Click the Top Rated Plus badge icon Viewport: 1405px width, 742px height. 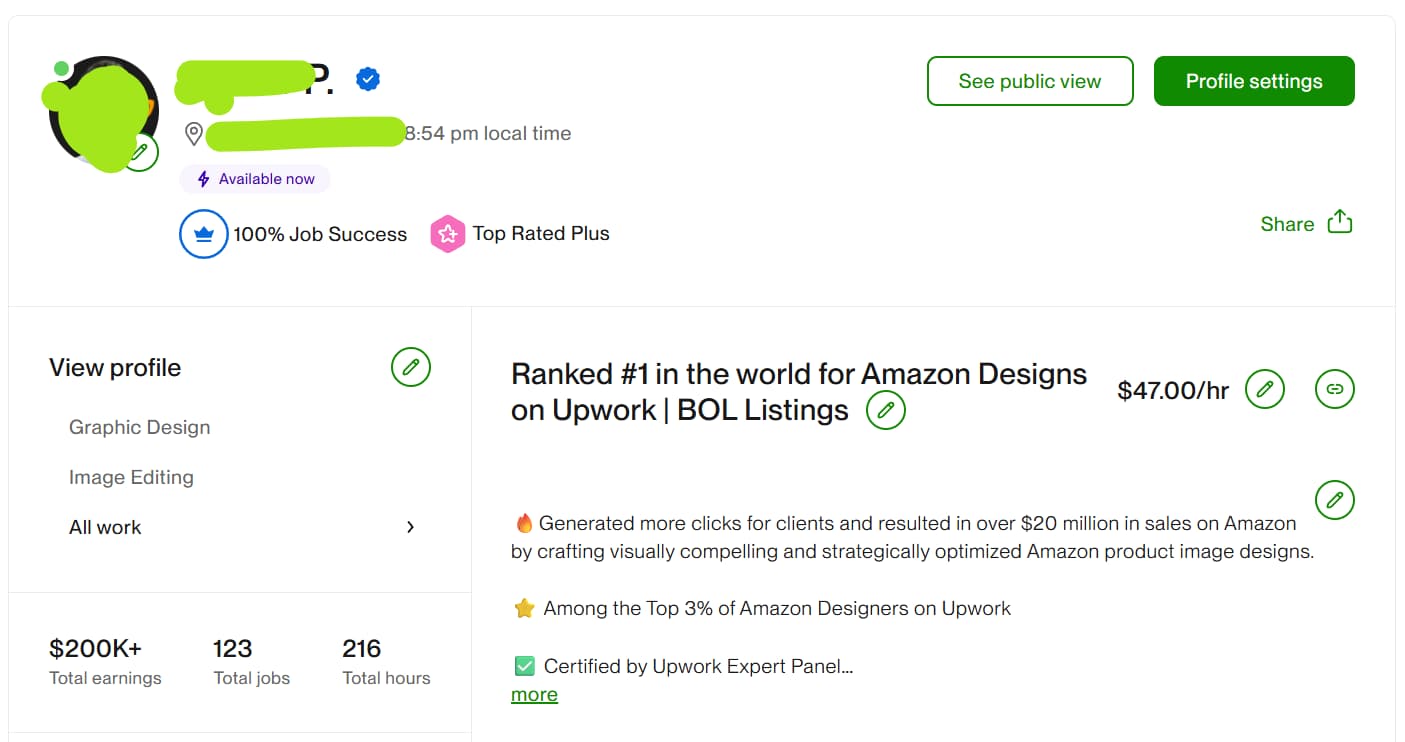(x=447, y=233)
